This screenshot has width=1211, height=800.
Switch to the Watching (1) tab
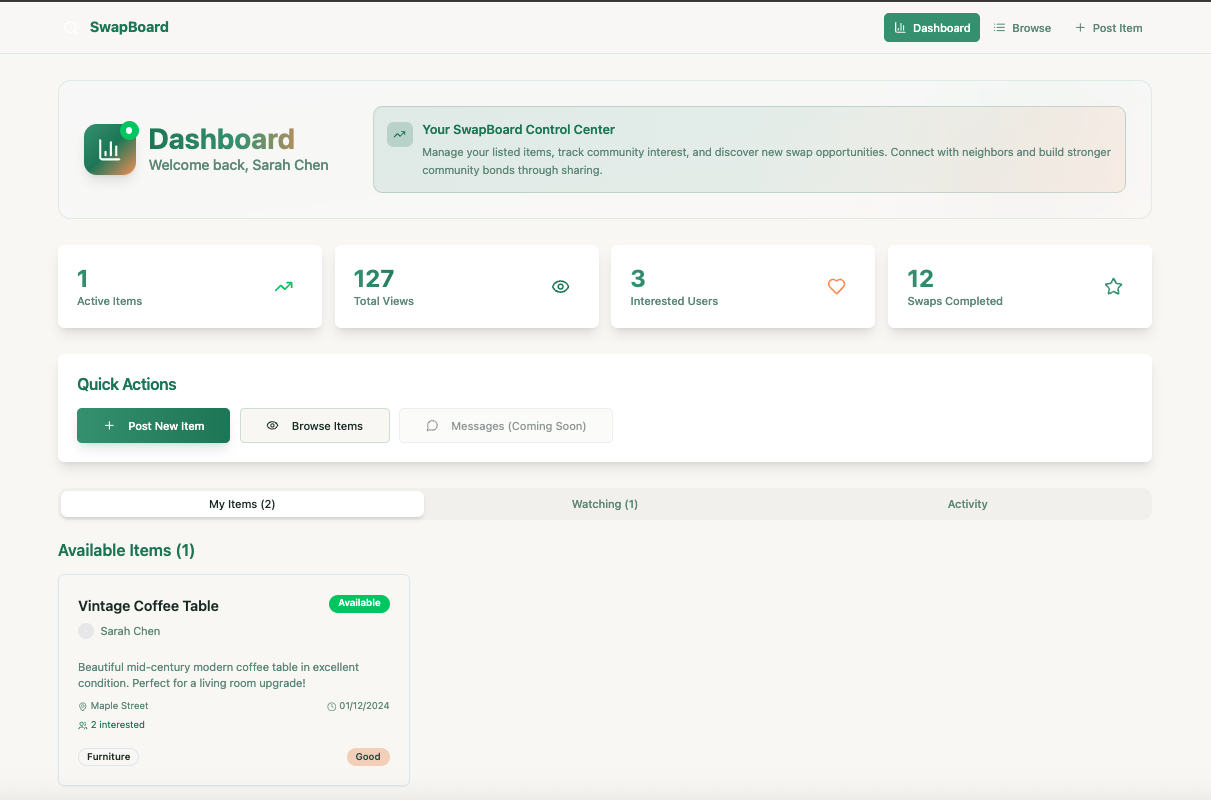tap(604, 503)
